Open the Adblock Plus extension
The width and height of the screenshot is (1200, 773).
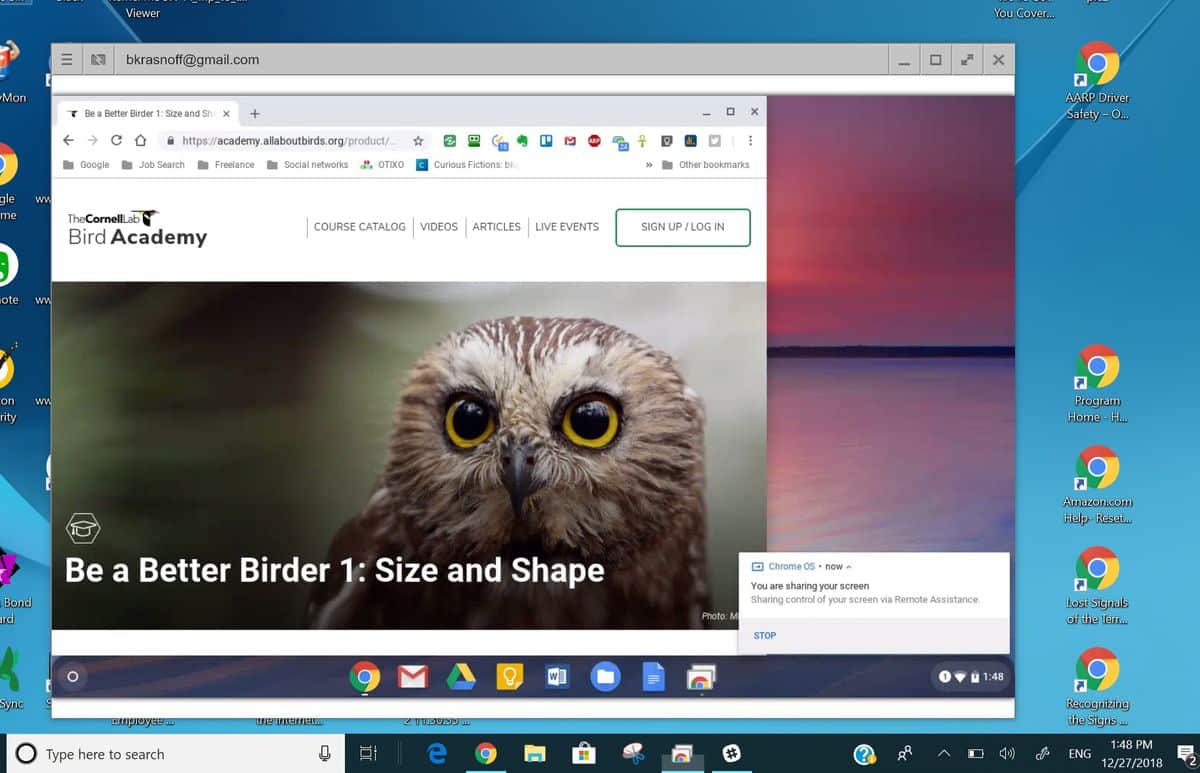click(595, 141)
